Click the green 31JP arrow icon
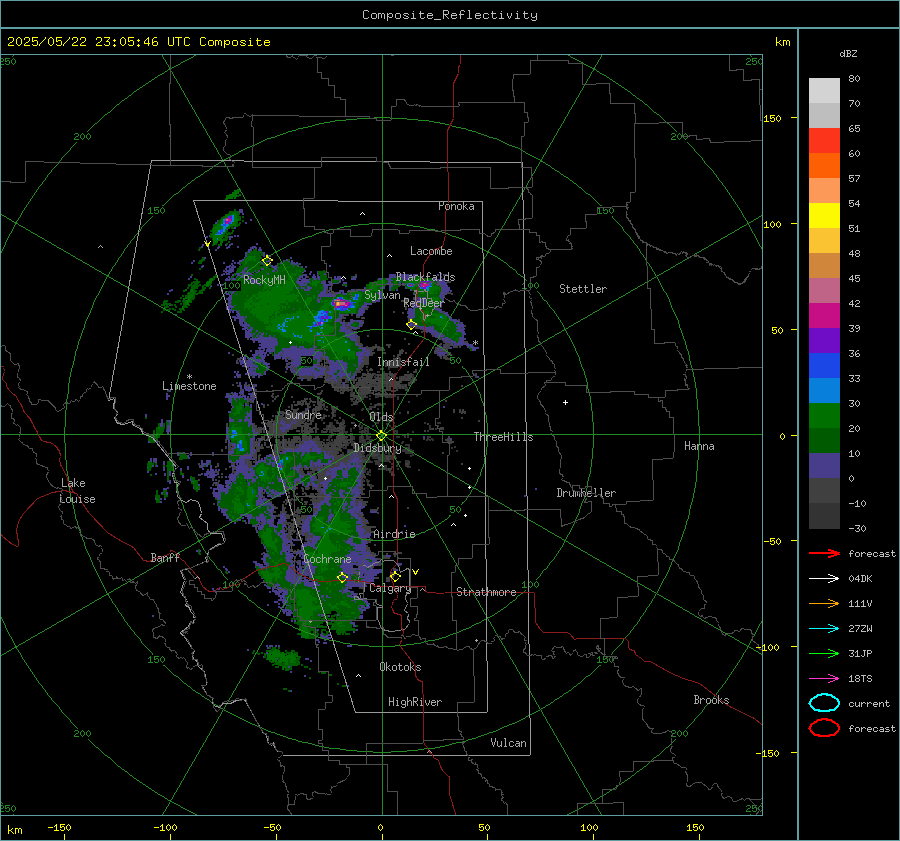The image size is (900, 841). click(824, 653)
